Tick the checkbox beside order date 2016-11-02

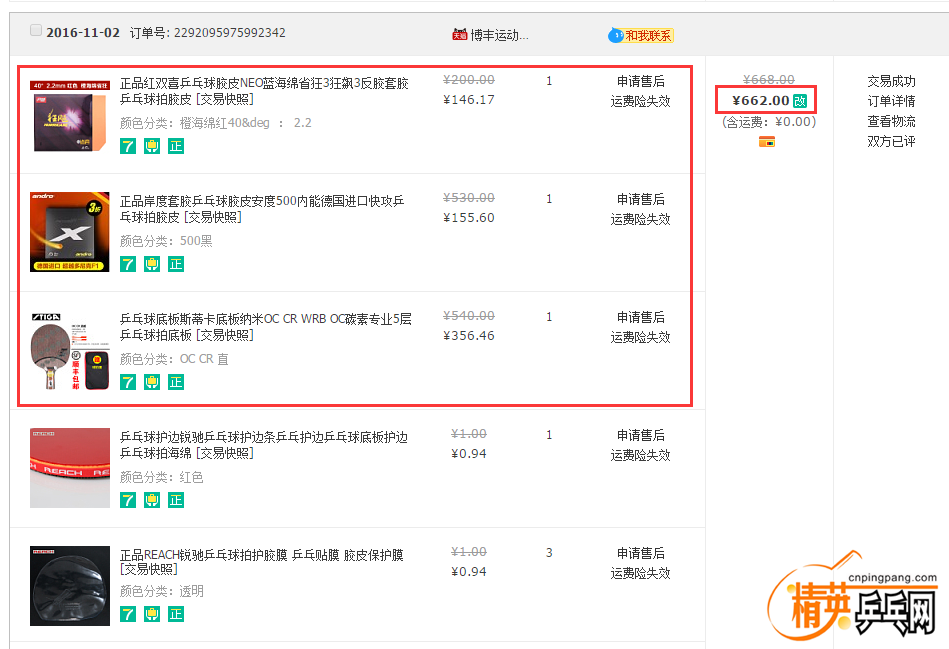point(36,30)
